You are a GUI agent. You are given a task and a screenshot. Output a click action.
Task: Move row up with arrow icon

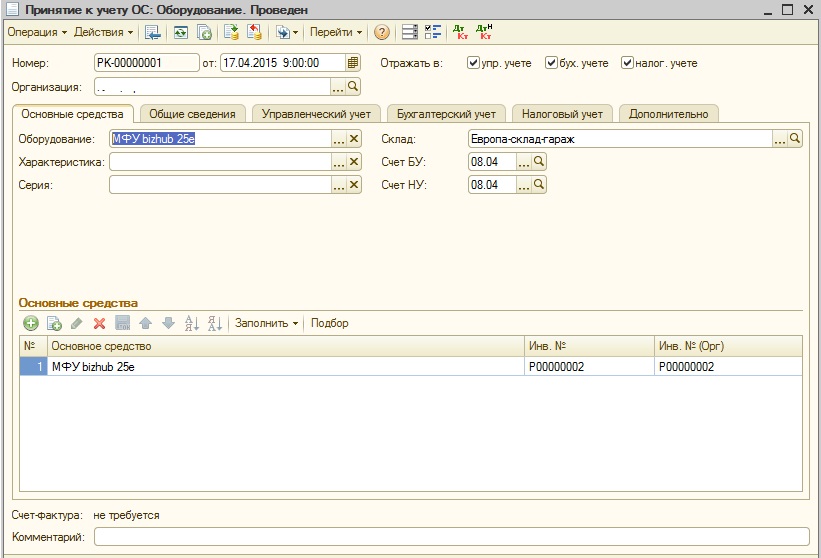pyautogui.click(x=146, y=323)
